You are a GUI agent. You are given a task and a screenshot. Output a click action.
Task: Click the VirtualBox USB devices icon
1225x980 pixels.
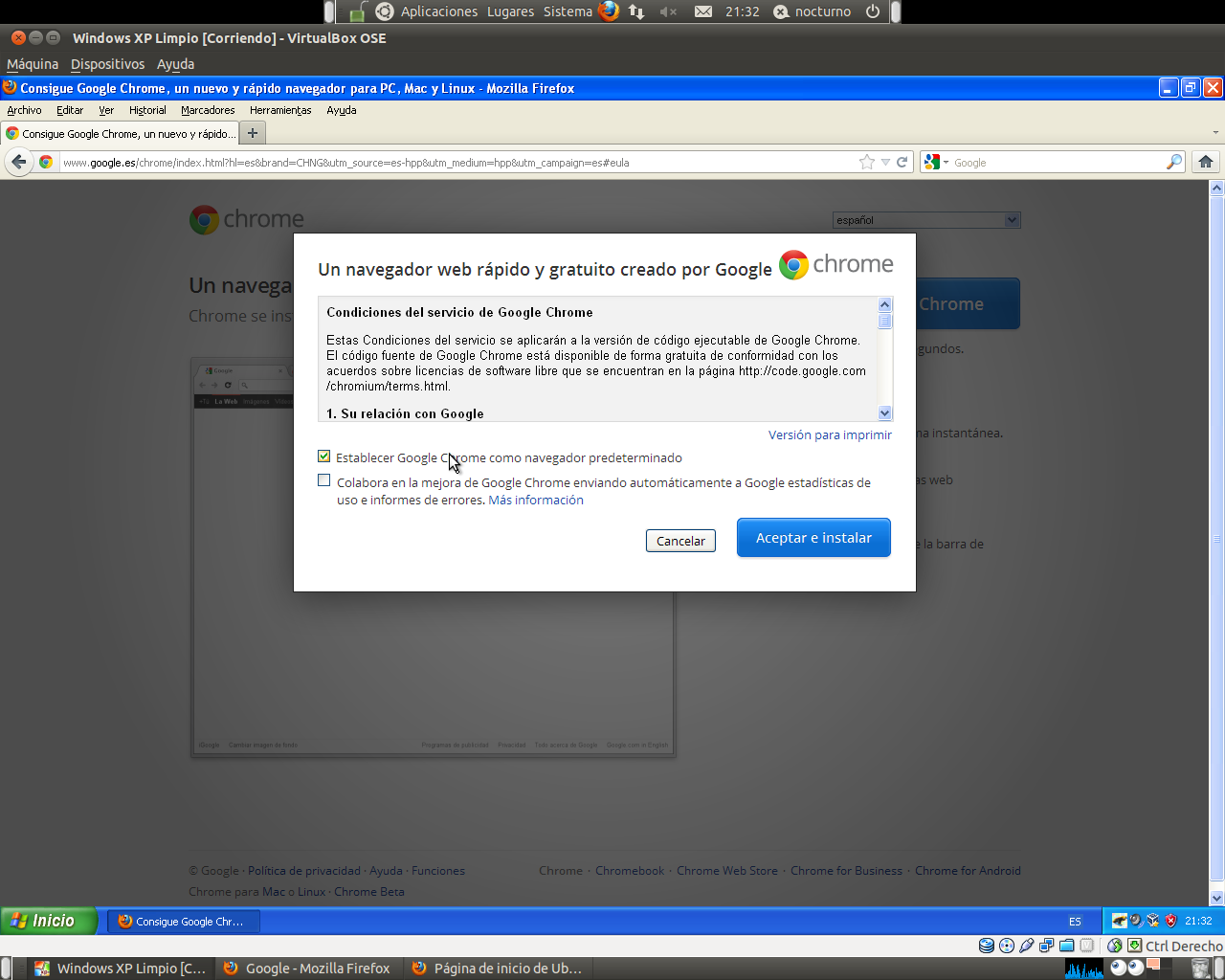(1027, 946)
